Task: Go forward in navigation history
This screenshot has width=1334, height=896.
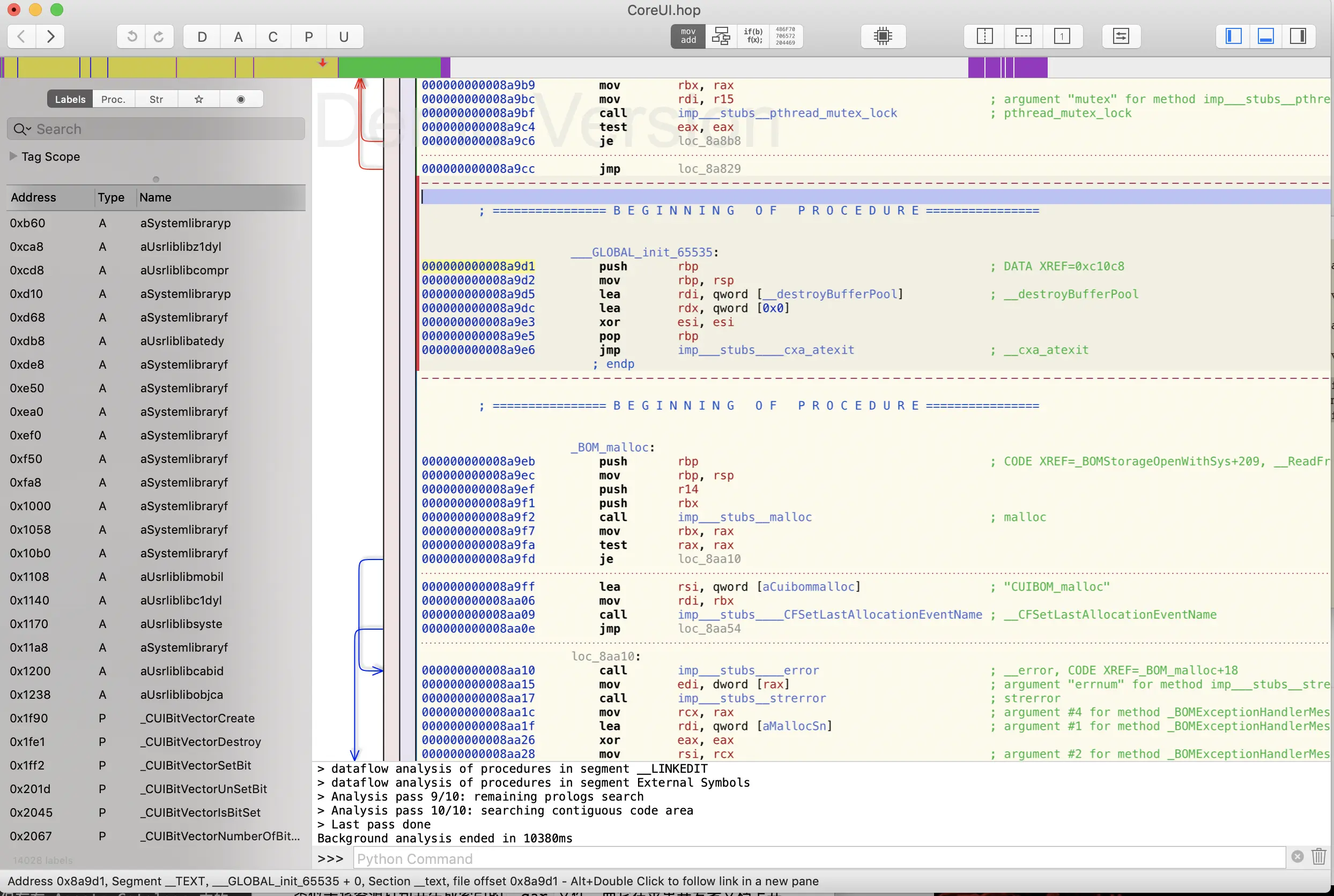Action: click(x=50, y=36)
